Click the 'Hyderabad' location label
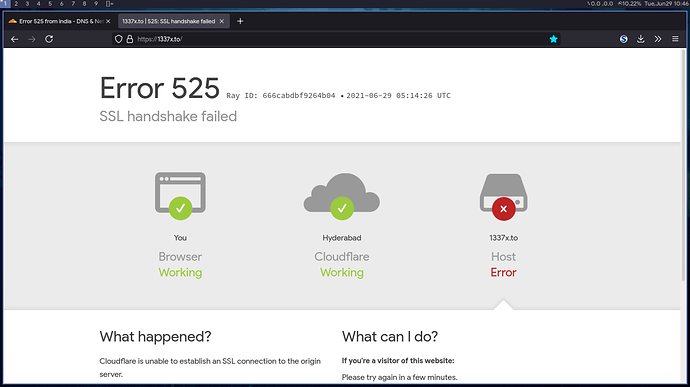 coord(342,238)
